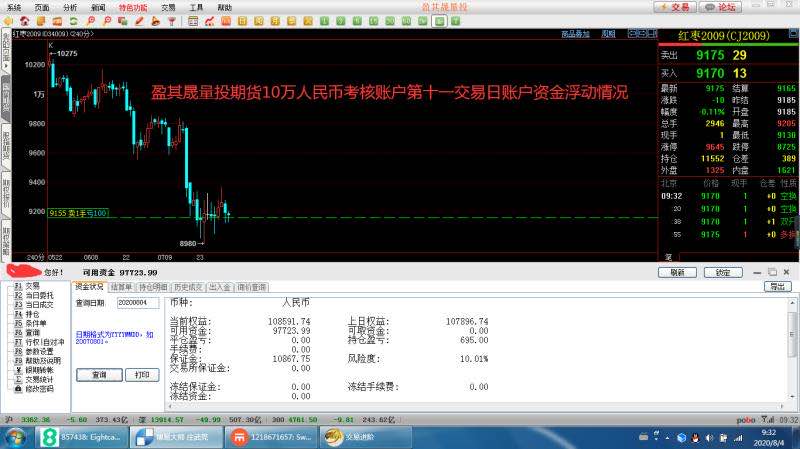
Task: Click the QQ penguin tray icon
Action: pyautogui.click(x=695, y=438)
